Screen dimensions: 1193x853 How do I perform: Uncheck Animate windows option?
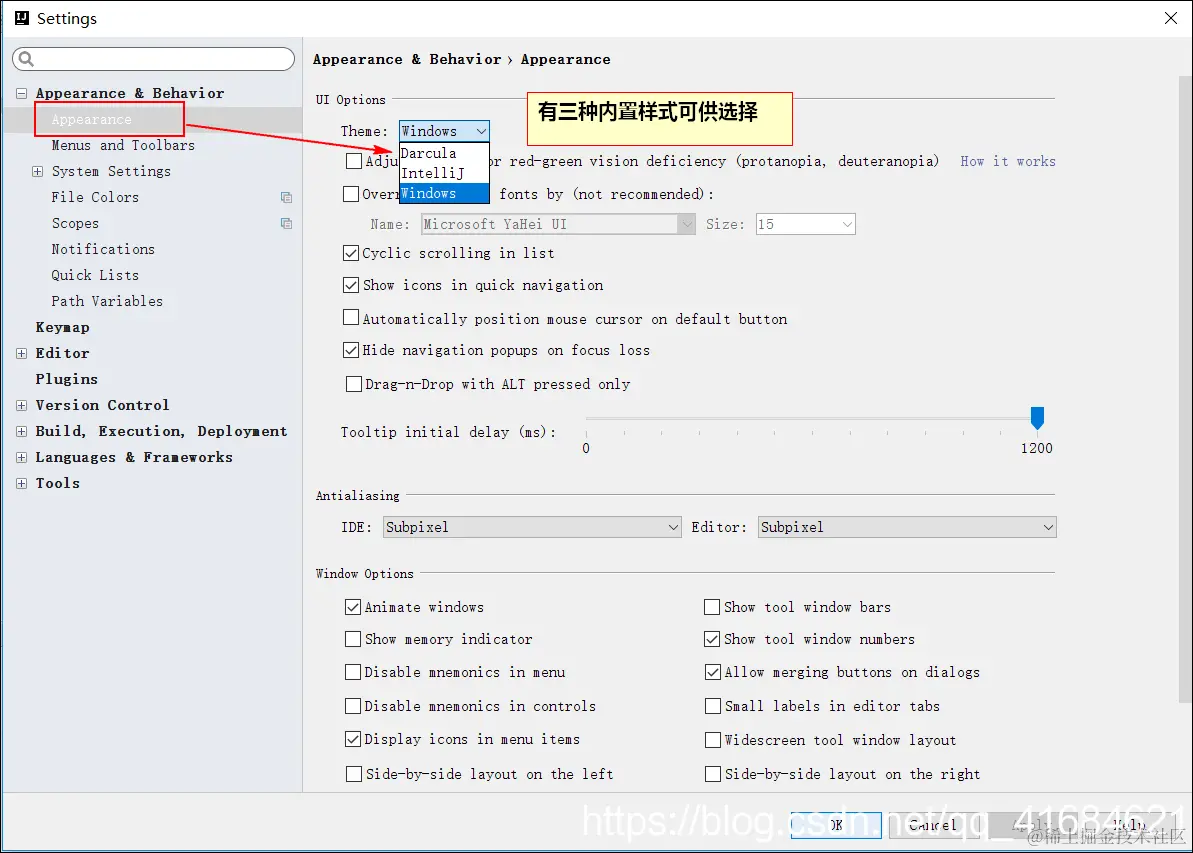(x=352, y=607)
